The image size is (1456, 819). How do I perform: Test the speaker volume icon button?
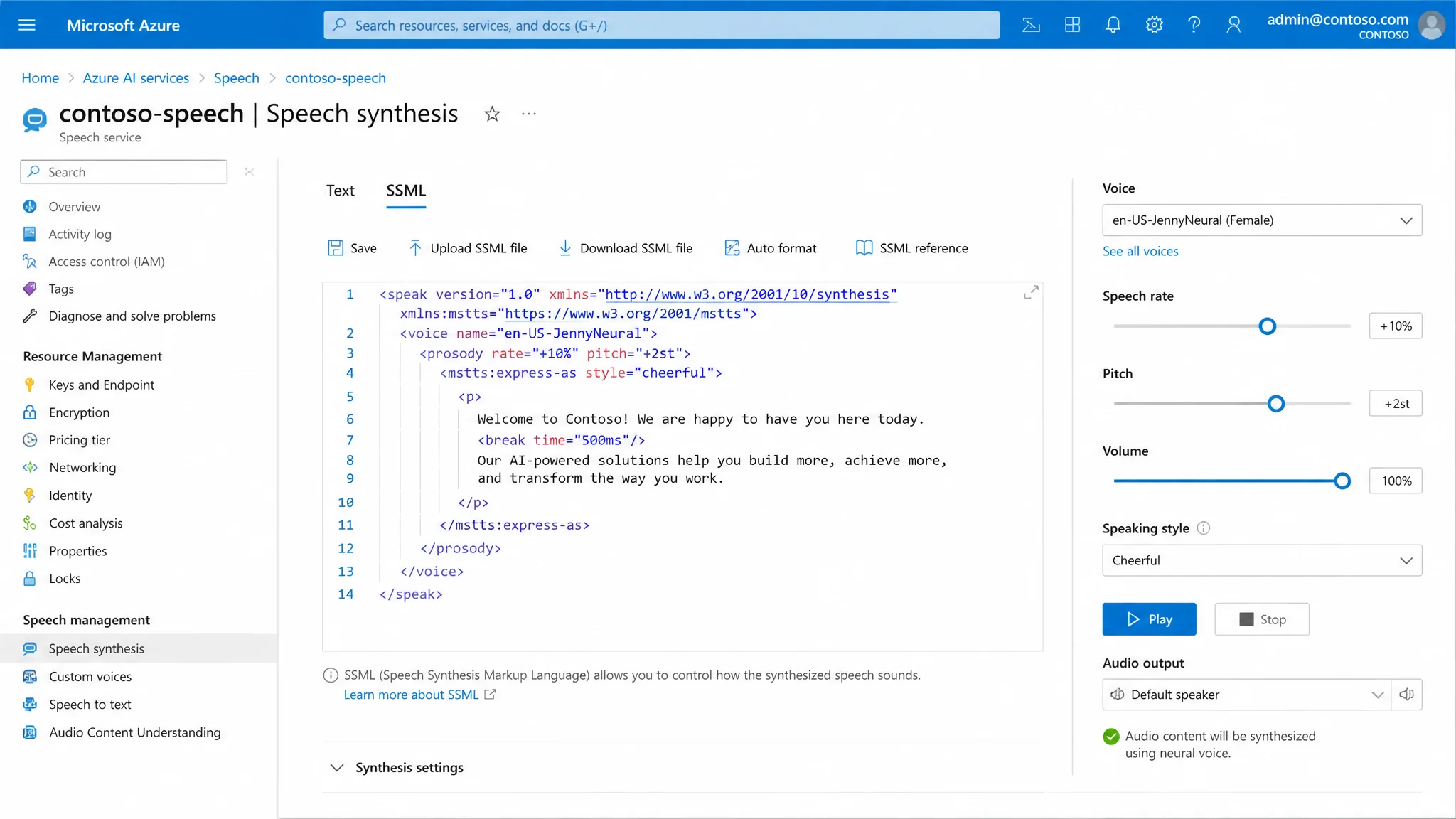tap(1406, 695)
